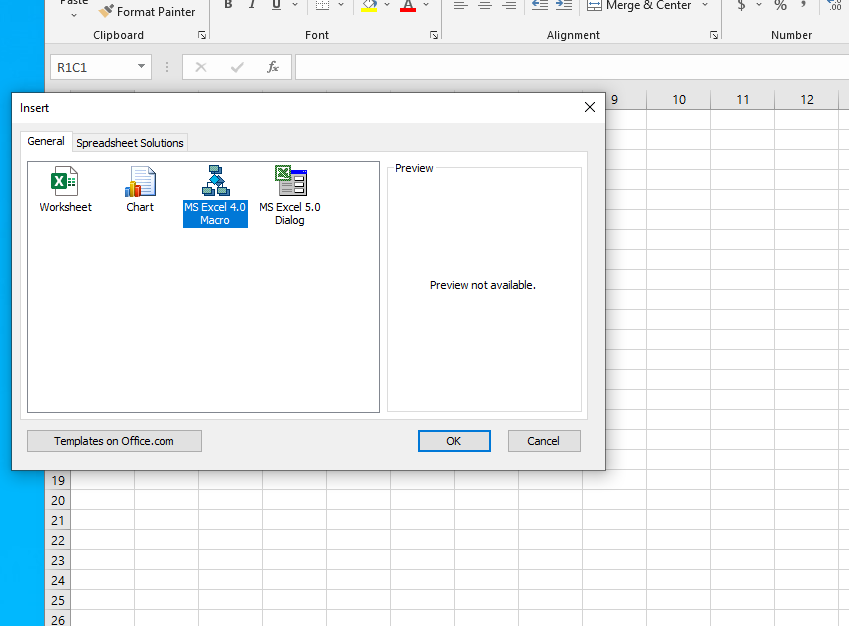Switch to the General tab
Image resolution: width=849 pixels, height=626 pixels.
click(x=46, y=142)
